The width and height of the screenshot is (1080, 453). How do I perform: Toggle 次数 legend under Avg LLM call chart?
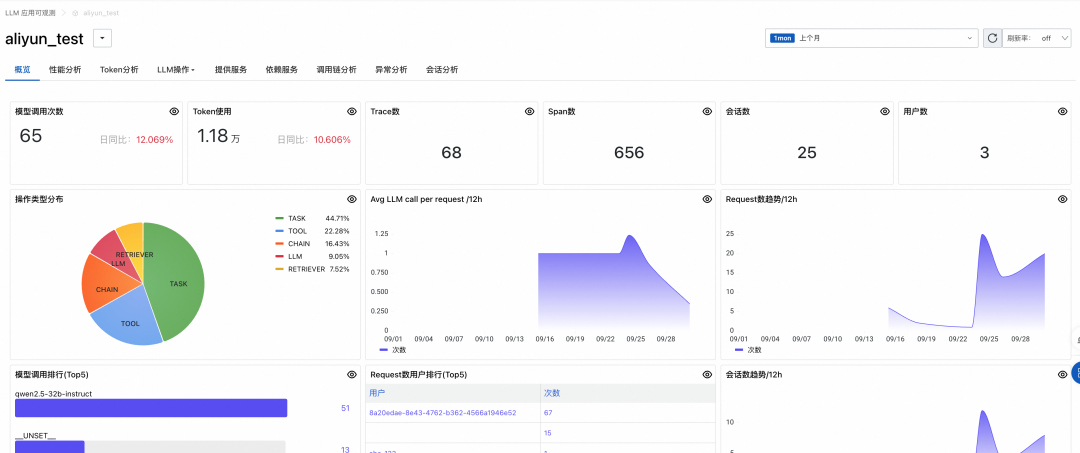(x=393, y=350)
